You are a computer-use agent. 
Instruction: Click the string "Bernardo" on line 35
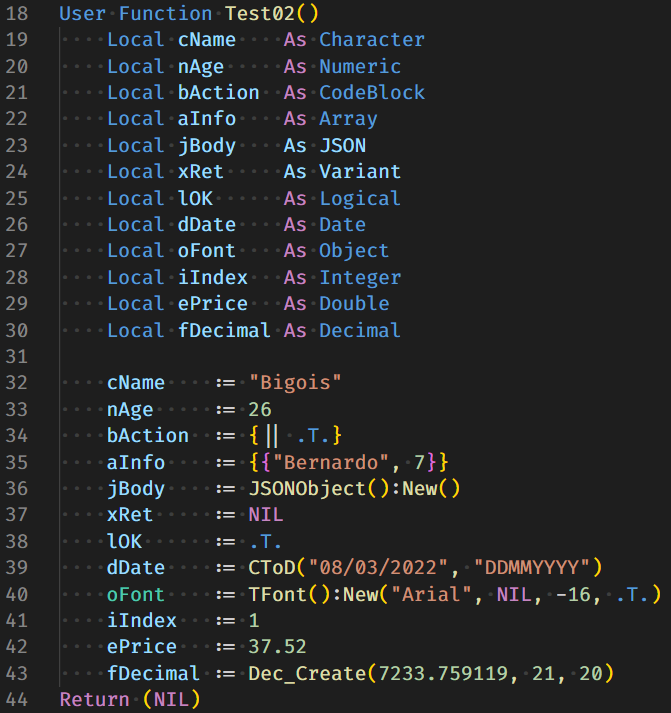[x=330, y=462]
